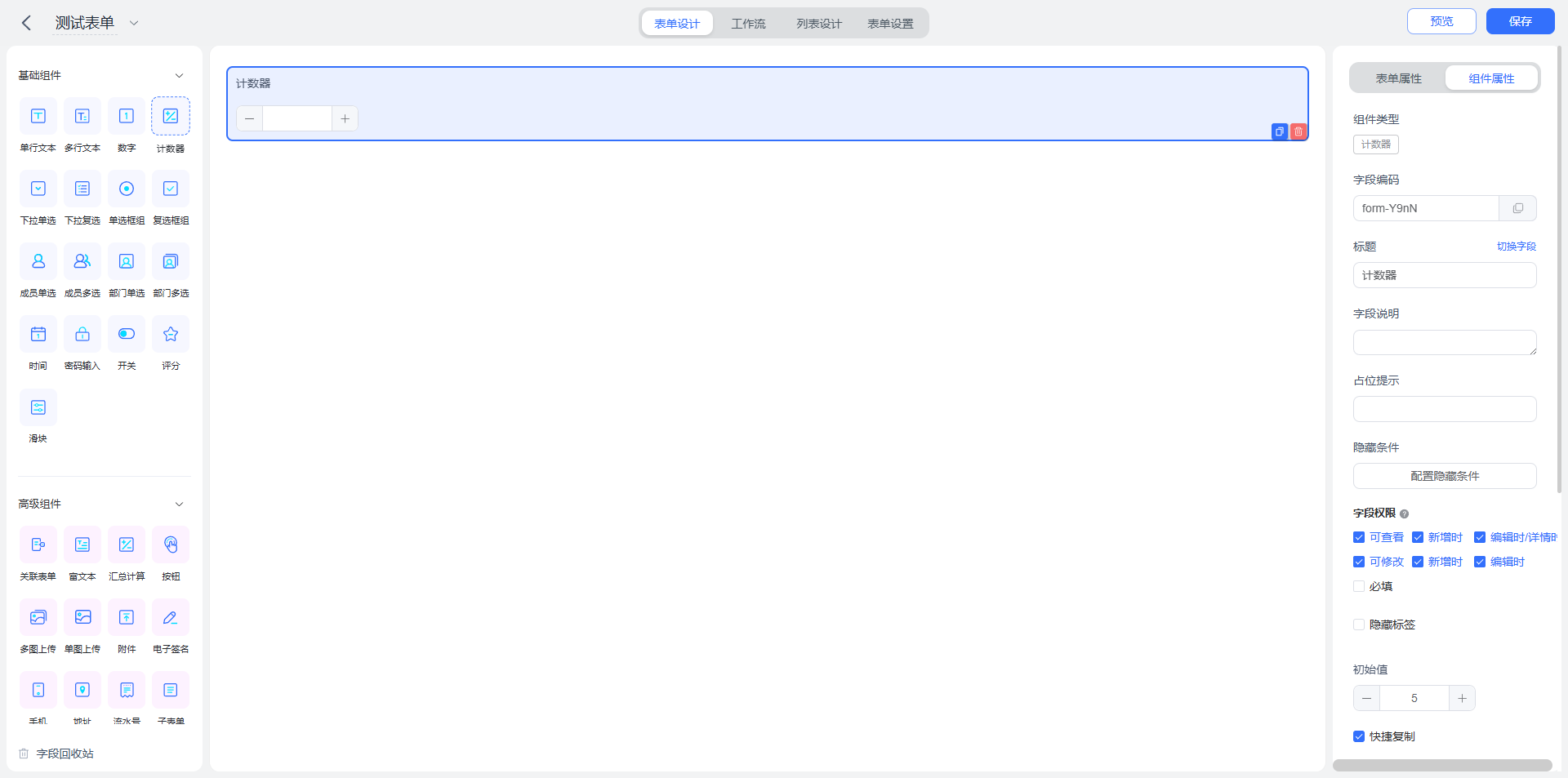Delete the 计数器 field on canvas
The width and height of the screenshot is (1568, 778).
pyautogui.click(x=1298, y=131)
